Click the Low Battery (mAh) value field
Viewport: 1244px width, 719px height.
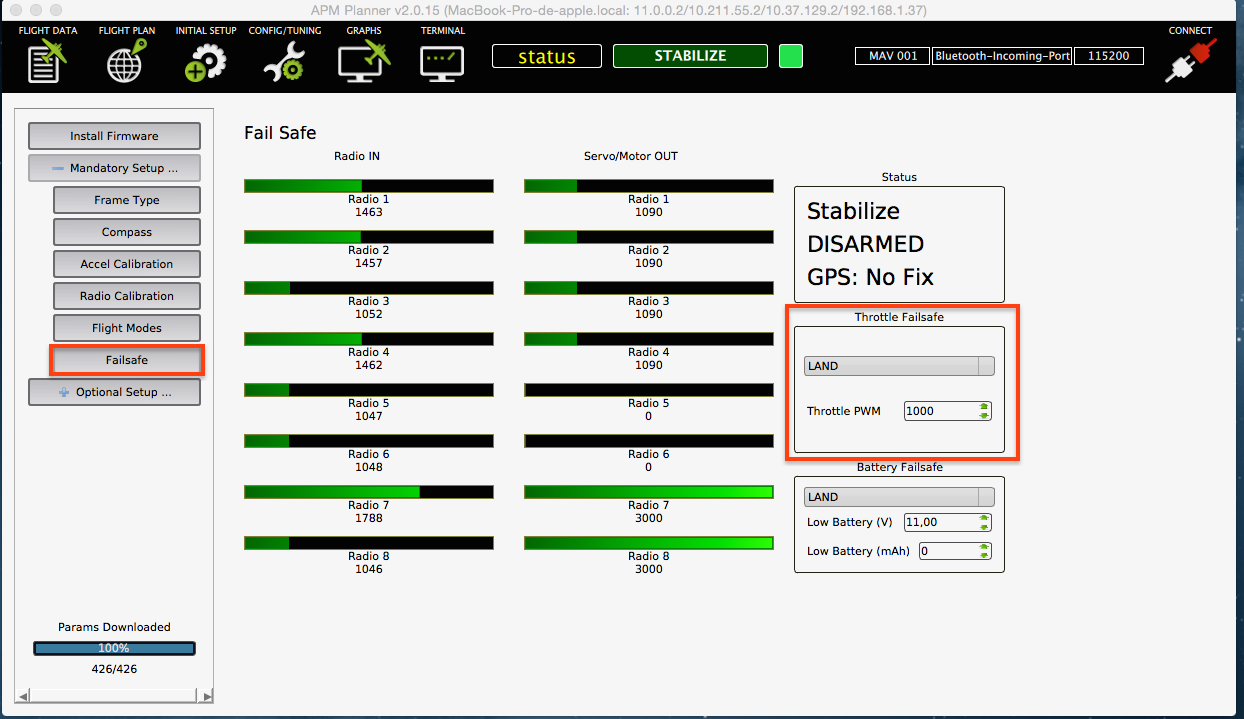(946, 551)
